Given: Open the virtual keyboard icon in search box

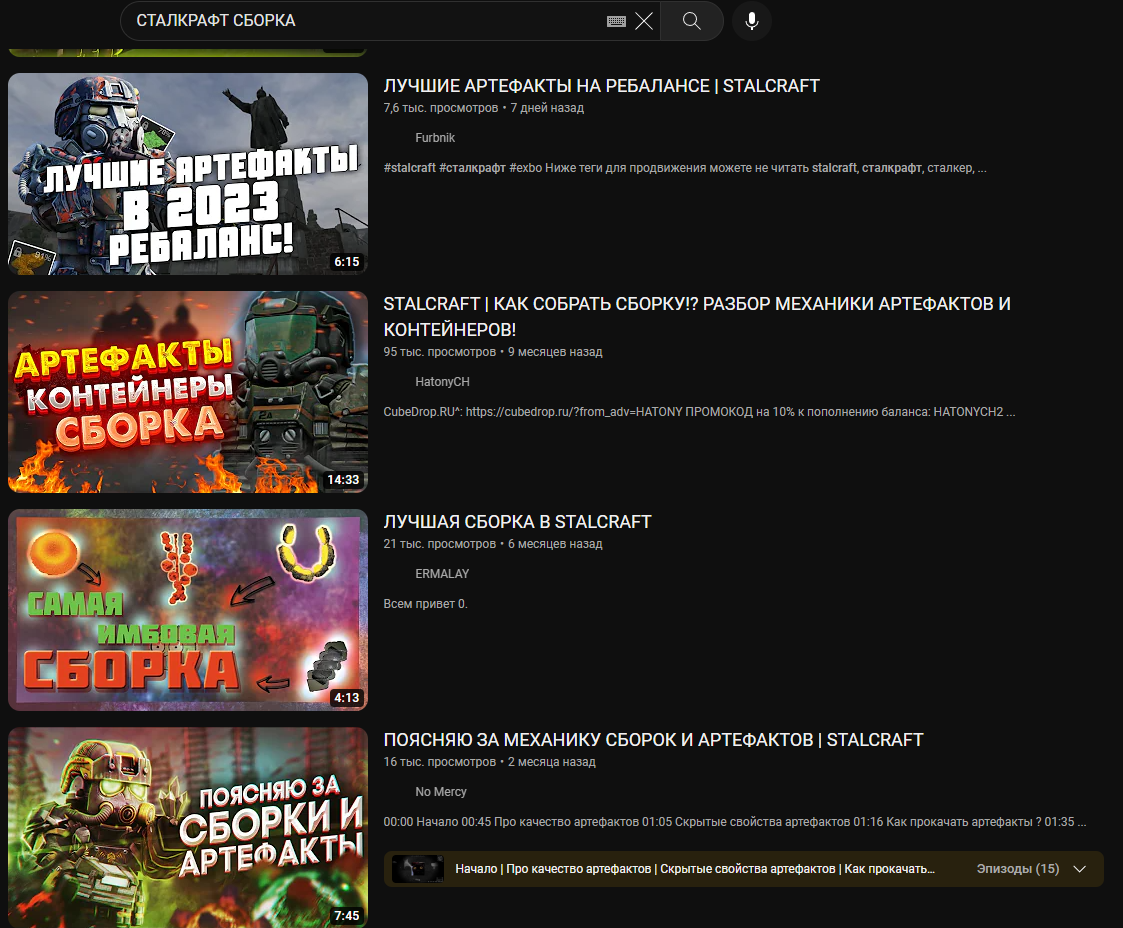Looking at the screenshot, I should coord(616,21).
